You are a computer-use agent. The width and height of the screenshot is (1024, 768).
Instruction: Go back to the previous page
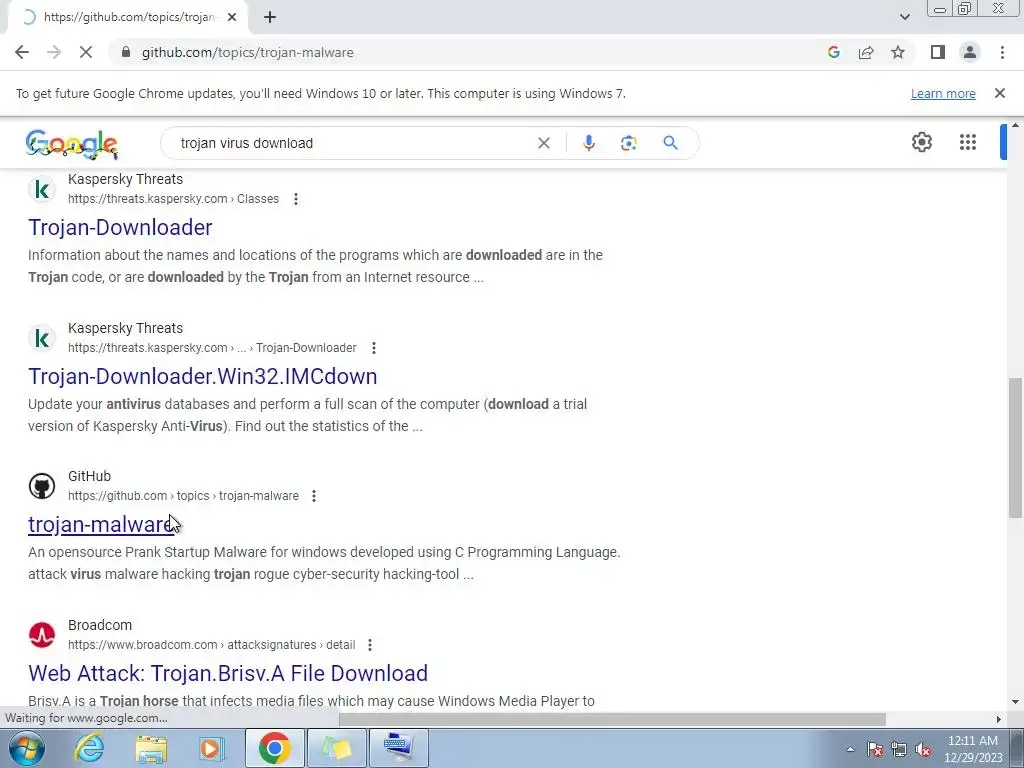(x=22, y=52)
